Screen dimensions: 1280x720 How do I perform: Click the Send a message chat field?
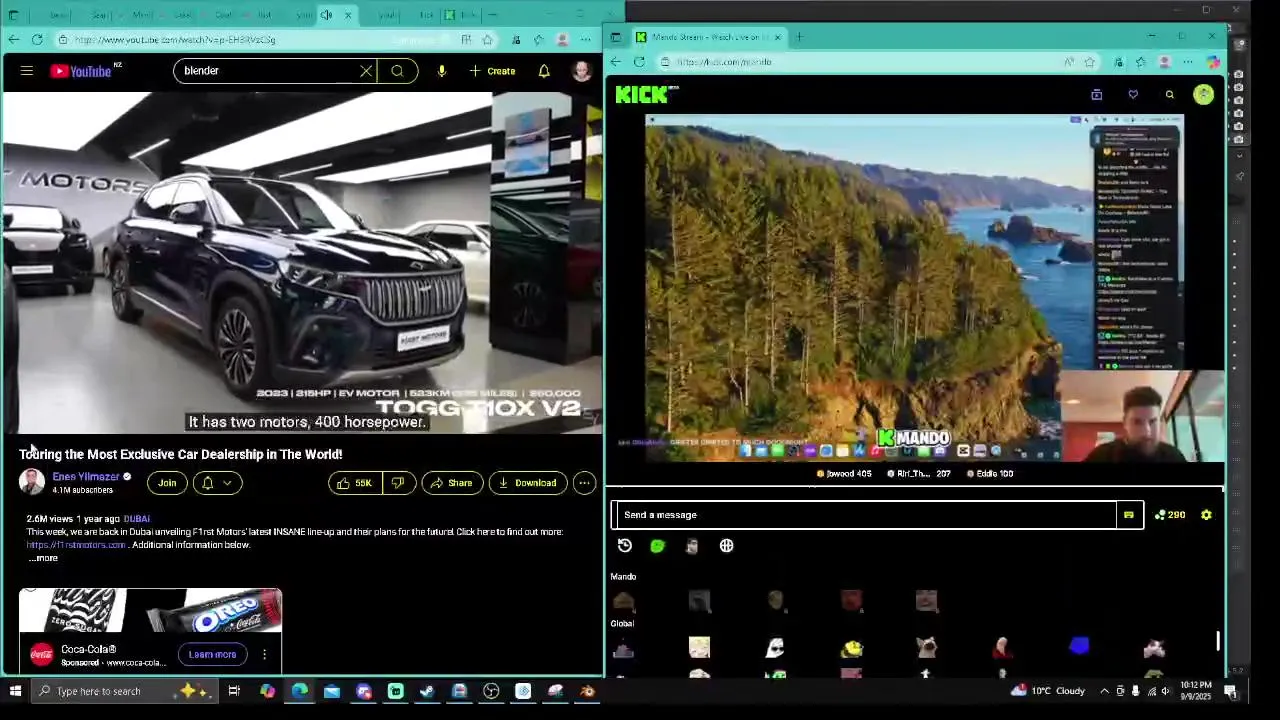[865, 515]
